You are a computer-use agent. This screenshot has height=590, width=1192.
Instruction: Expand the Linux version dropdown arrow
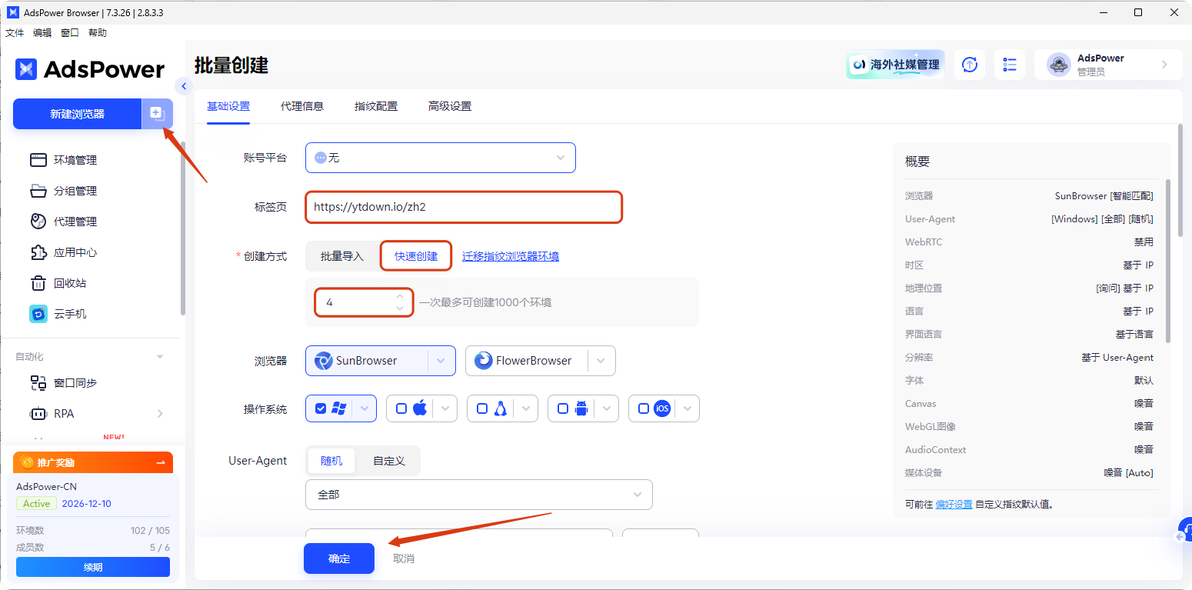tap(526, 408)
